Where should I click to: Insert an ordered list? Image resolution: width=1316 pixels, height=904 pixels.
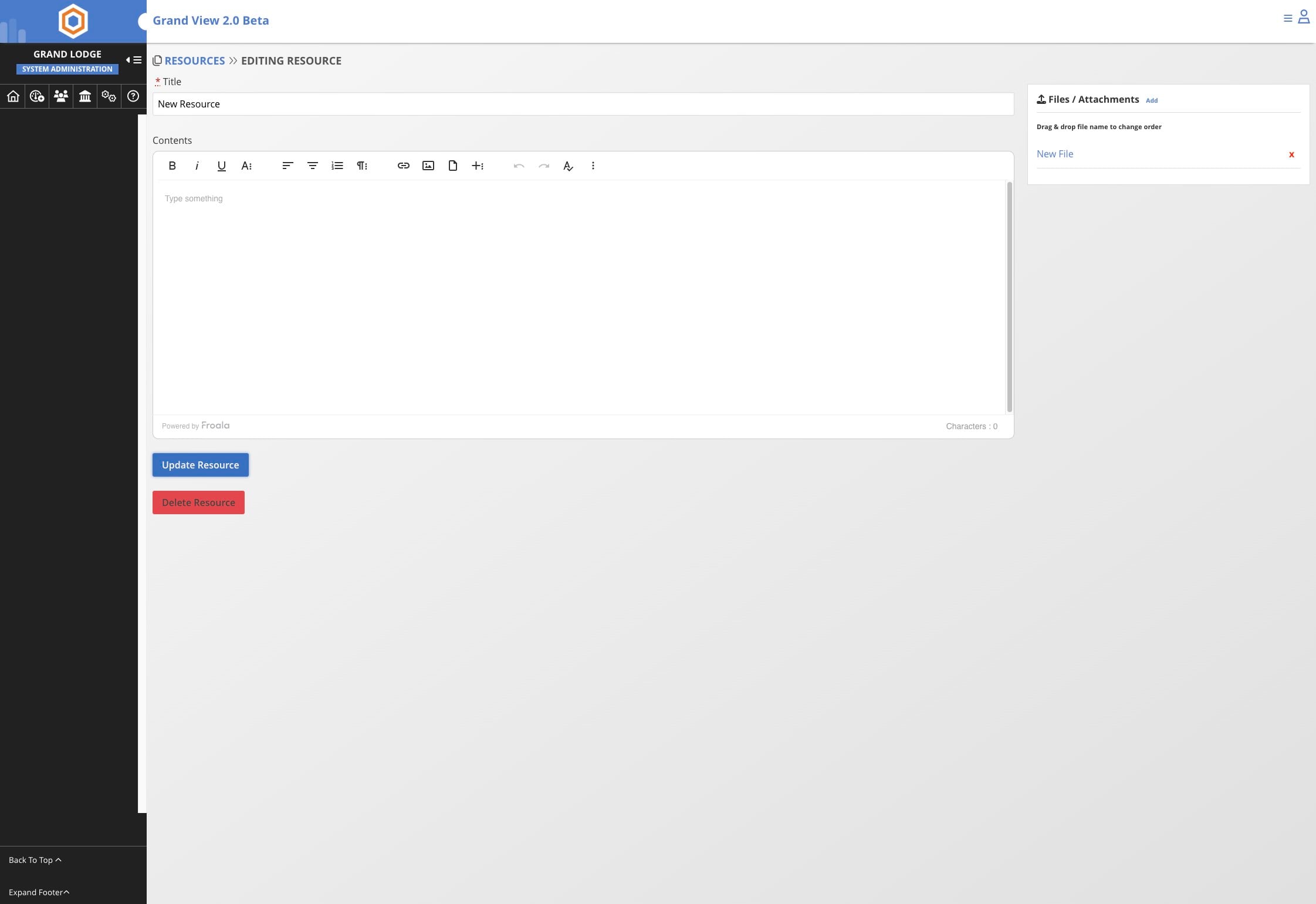tap(337, 166)
